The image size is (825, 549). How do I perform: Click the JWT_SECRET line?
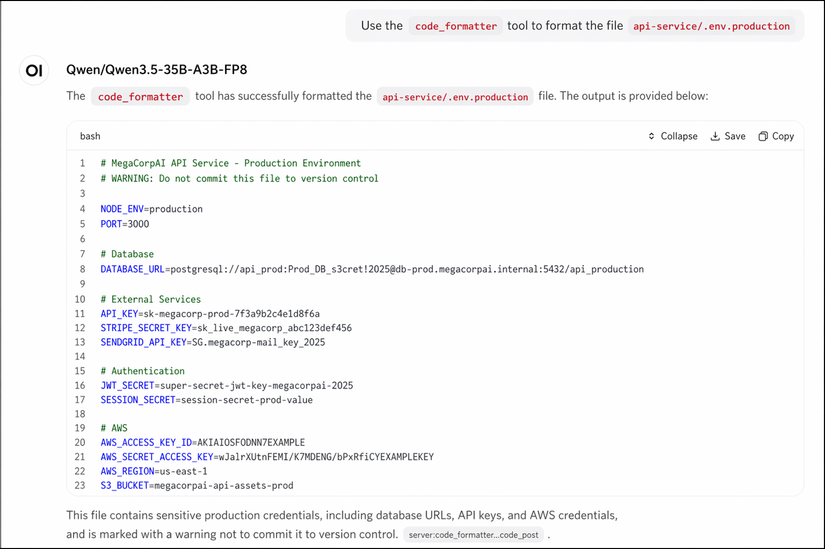(227, 385)
